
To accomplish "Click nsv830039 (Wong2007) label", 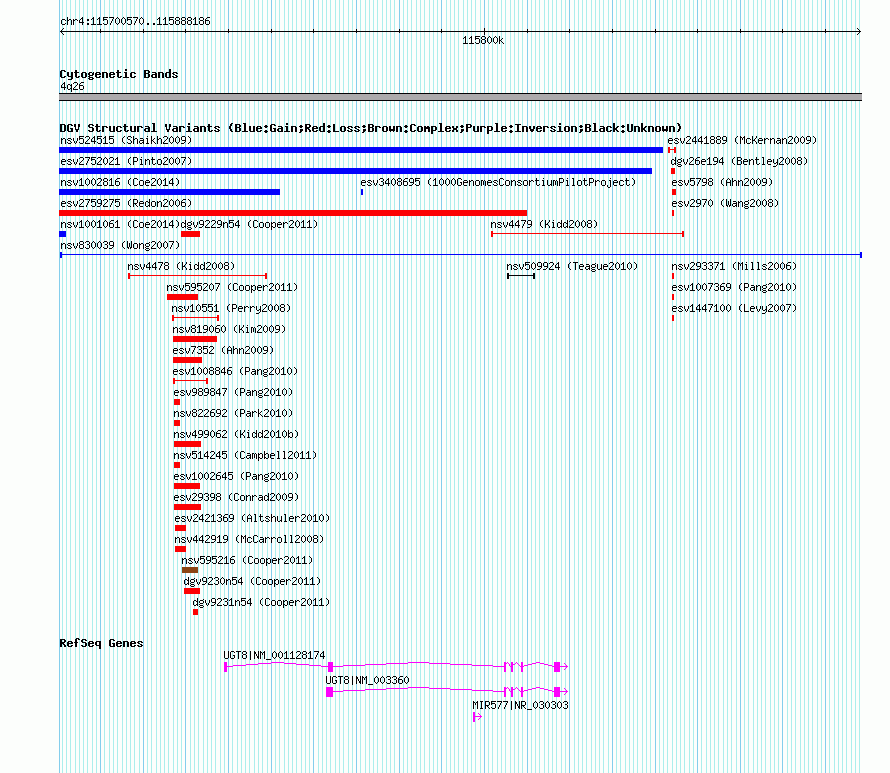I will (x=120, y=245).
